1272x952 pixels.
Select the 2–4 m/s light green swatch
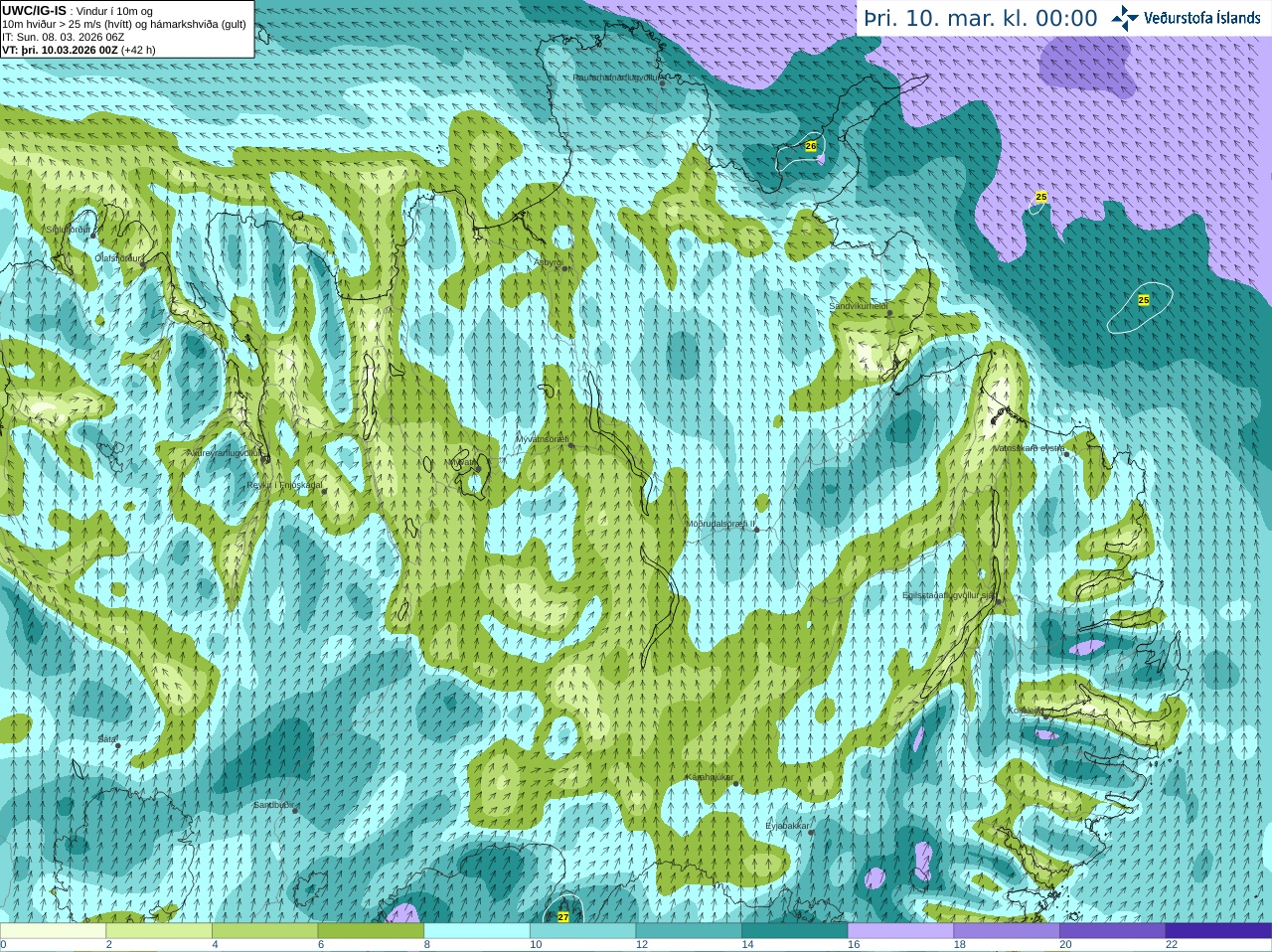pos(159,930)
